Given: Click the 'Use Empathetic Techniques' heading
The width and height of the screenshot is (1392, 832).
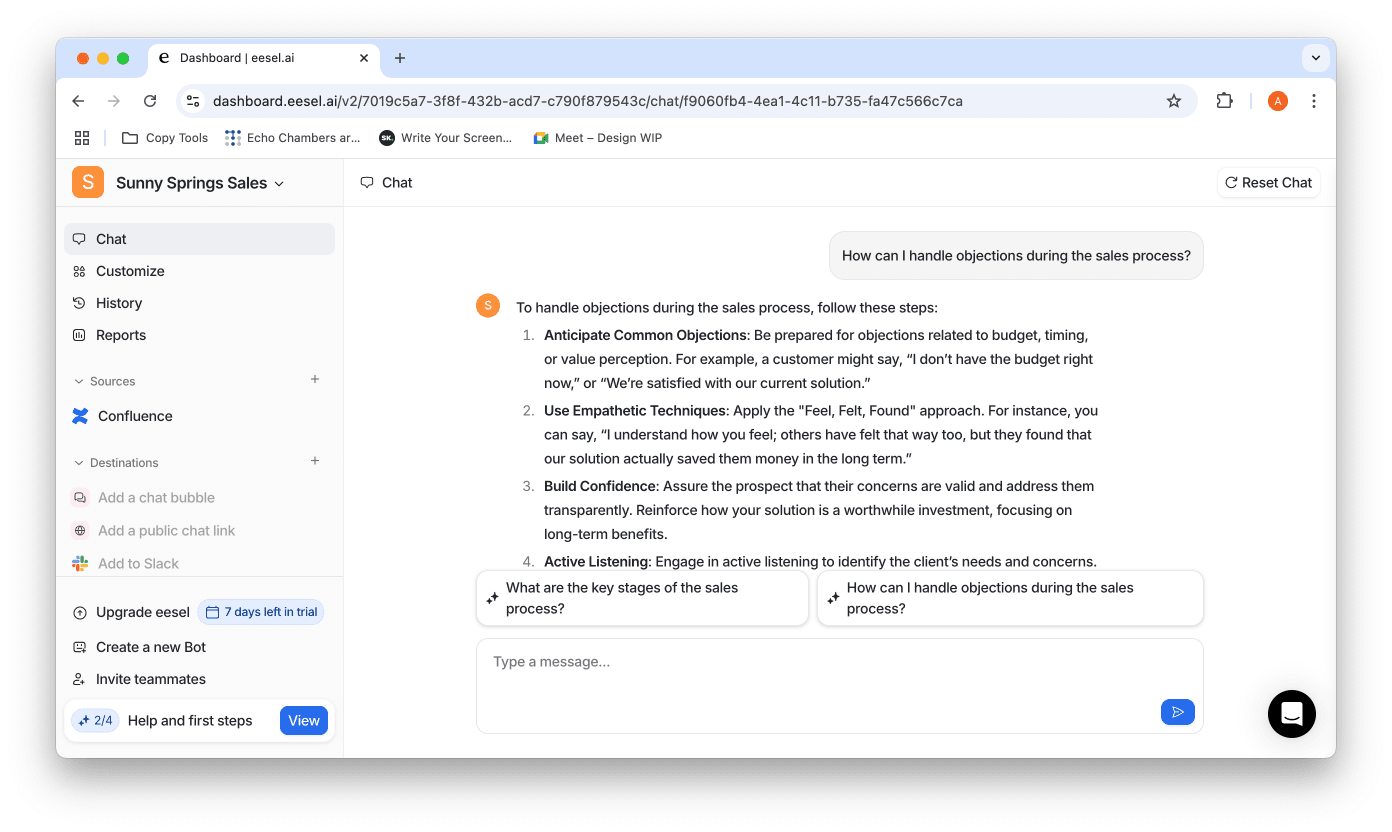Looking at the screenshot, I should pos(635,411).
